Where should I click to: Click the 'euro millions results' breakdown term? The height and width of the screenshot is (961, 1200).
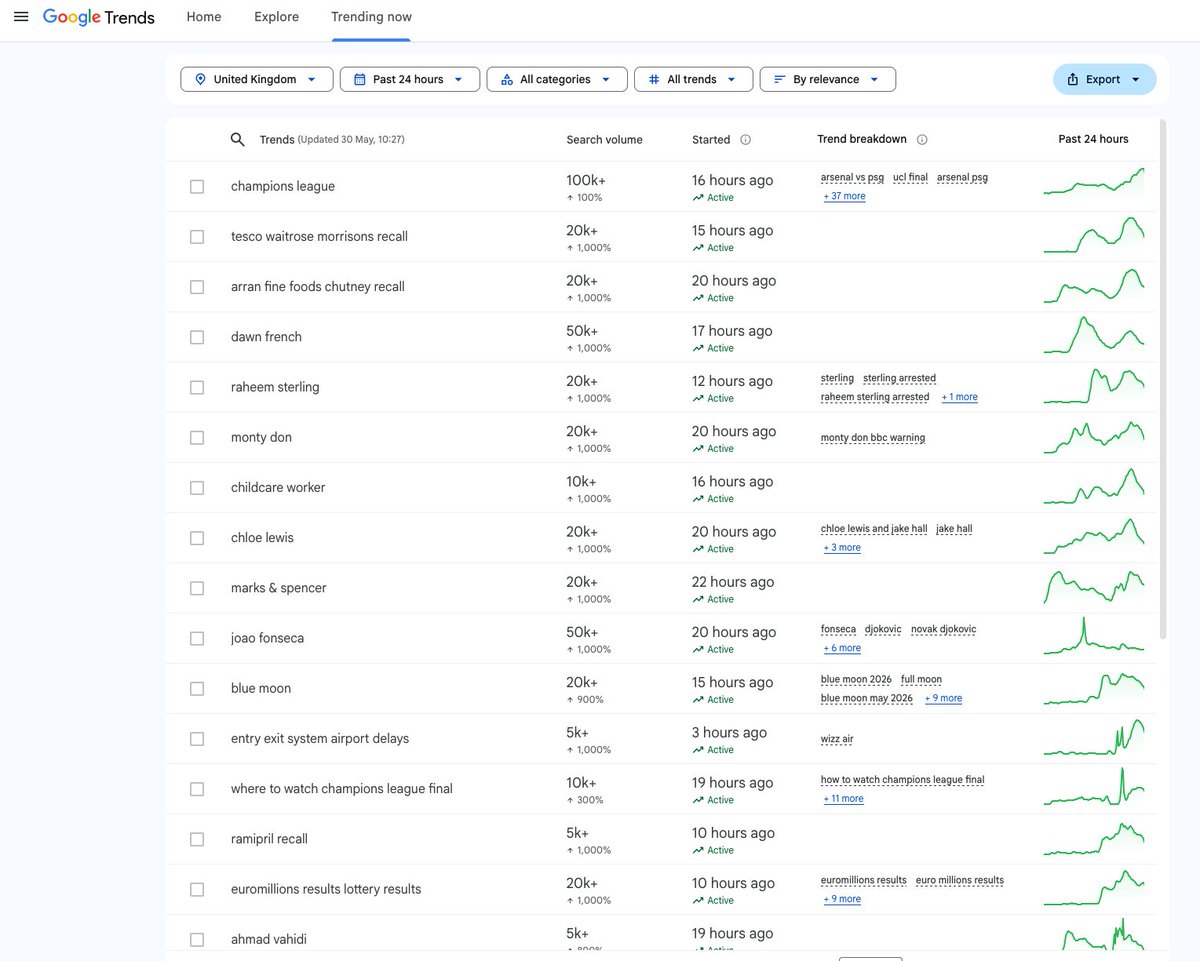960,881
